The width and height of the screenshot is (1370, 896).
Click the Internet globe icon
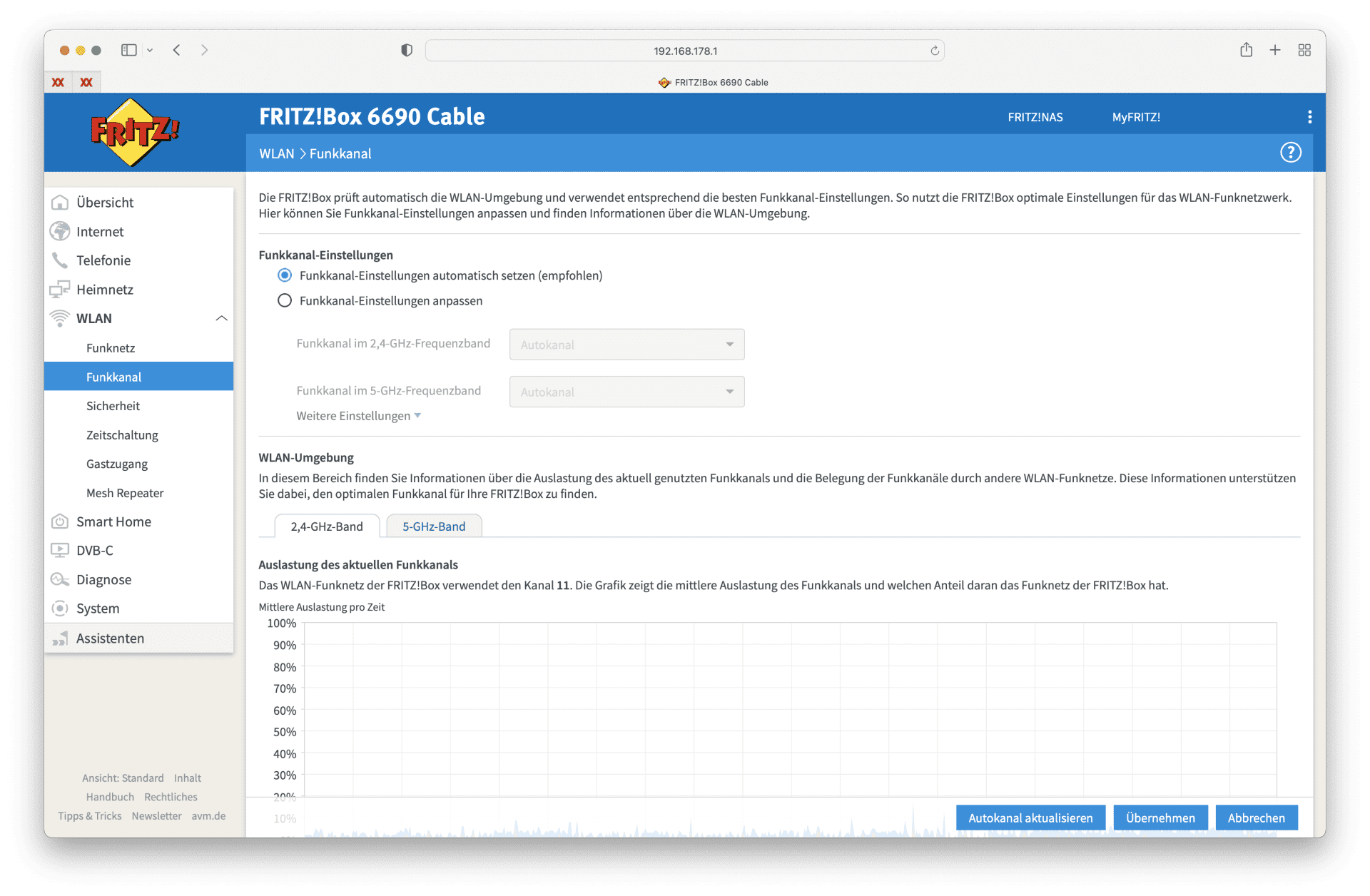(60, 232)
